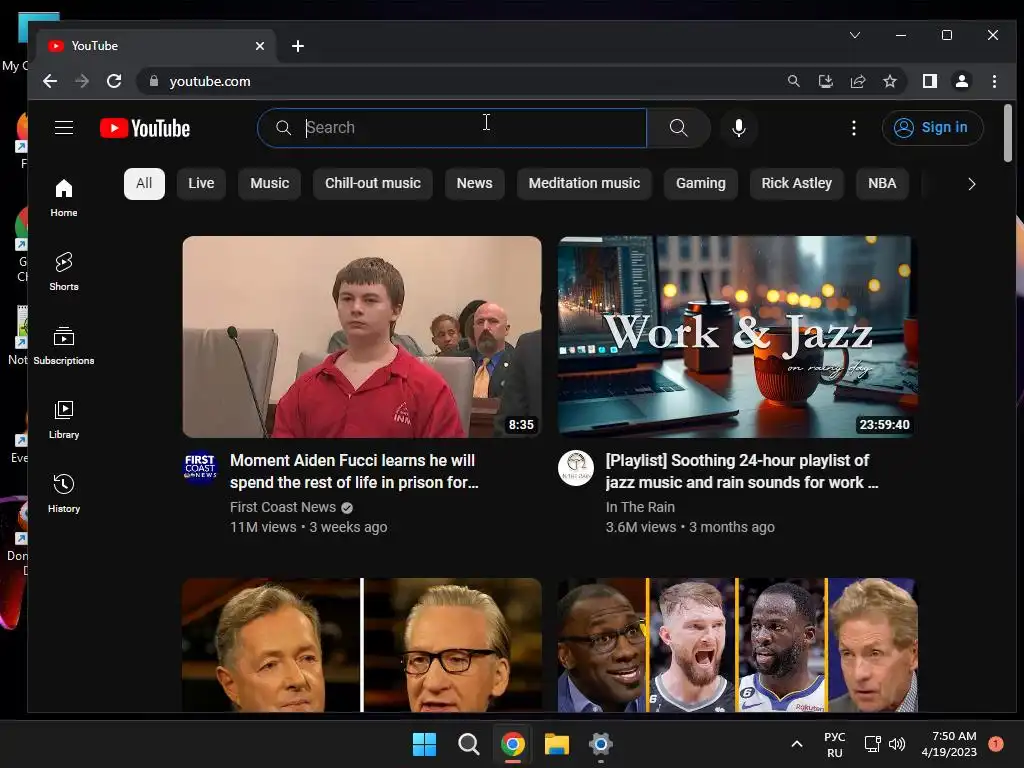Select the News filter chip
The width and height of the screenshot is (1024, 768).
pyautogui.click(x=475, y=184)
